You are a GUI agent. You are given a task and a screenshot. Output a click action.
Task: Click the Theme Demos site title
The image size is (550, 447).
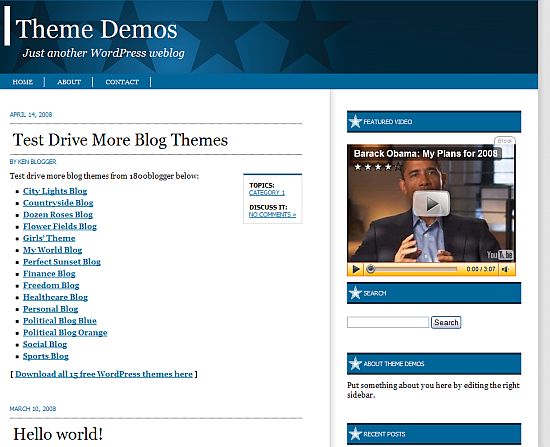(96, 29)
